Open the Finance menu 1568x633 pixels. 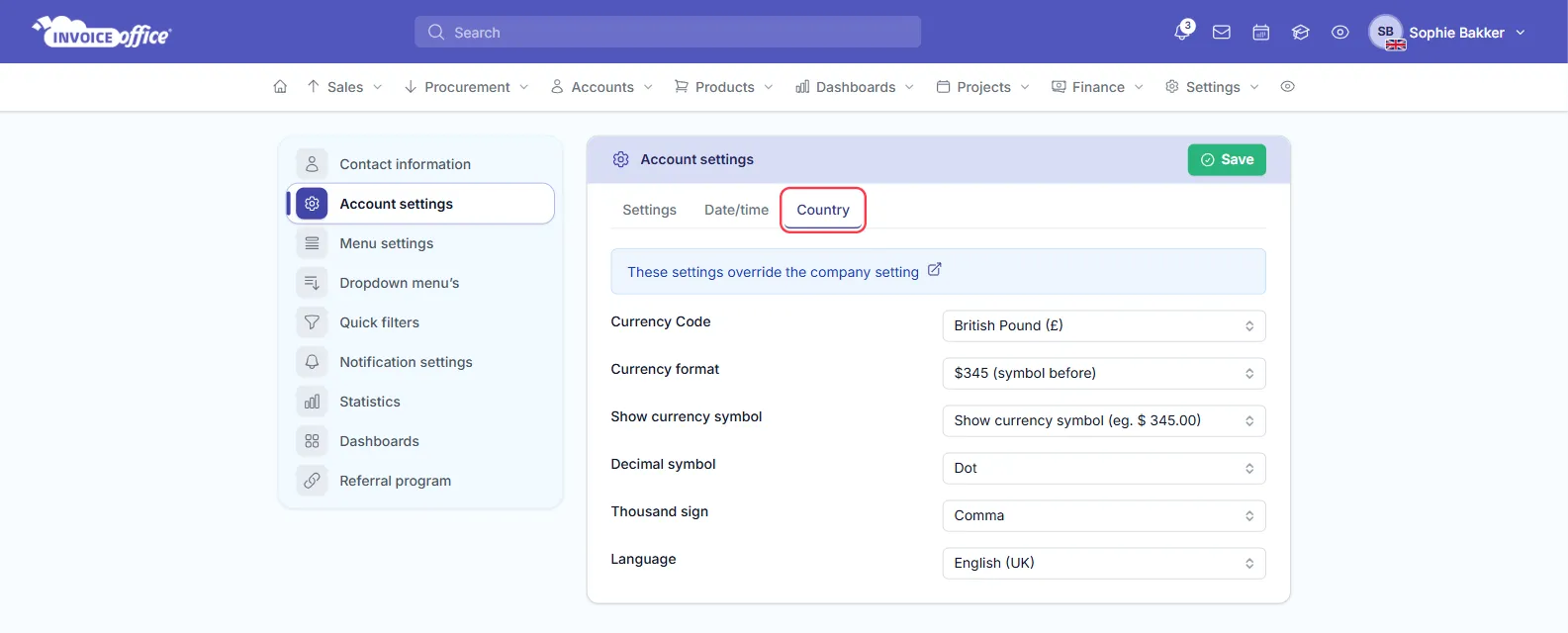click(1097, 87)
